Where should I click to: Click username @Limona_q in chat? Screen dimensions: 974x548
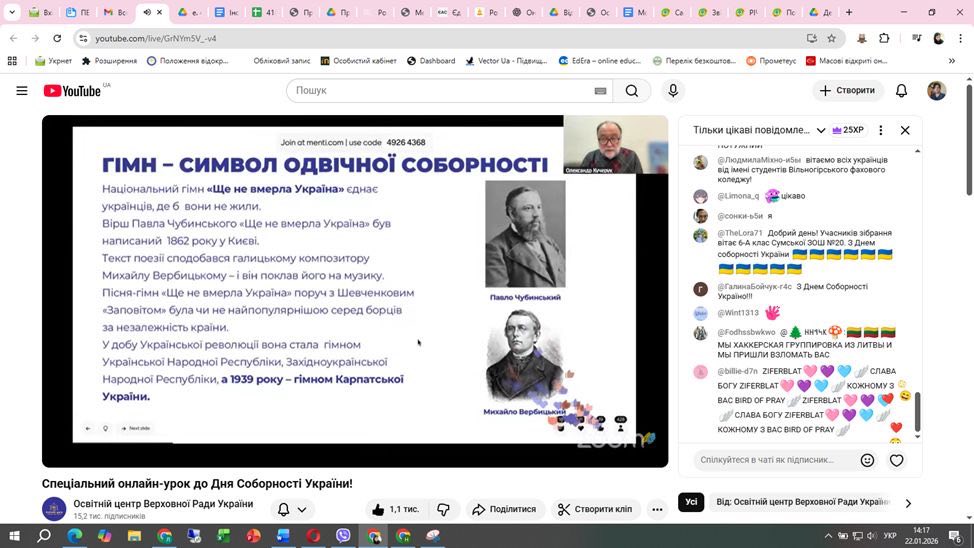(738, 196)
